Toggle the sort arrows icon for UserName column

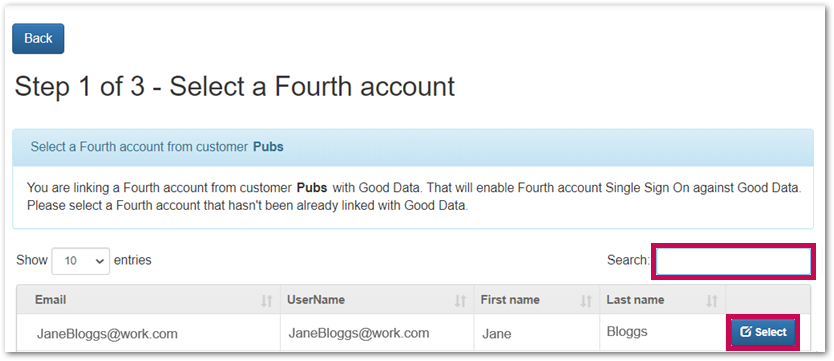pyautogui.click(x=460, y=301)
